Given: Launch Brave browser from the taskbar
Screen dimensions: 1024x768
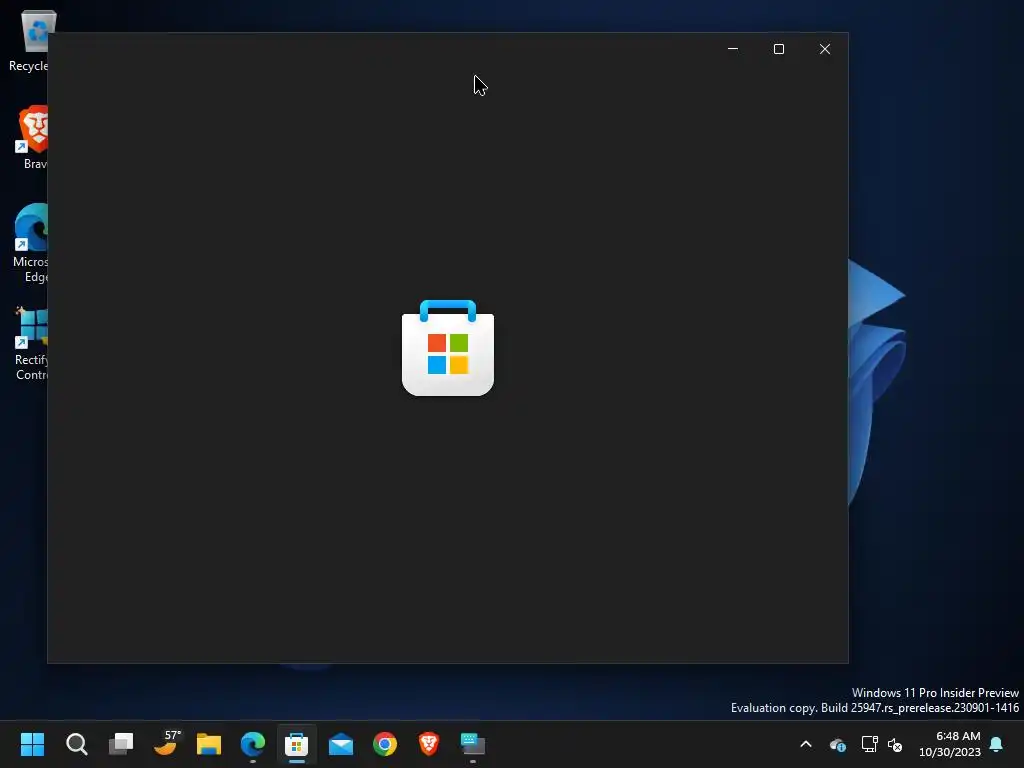Looking at the screenshot, I should [429, 744].
